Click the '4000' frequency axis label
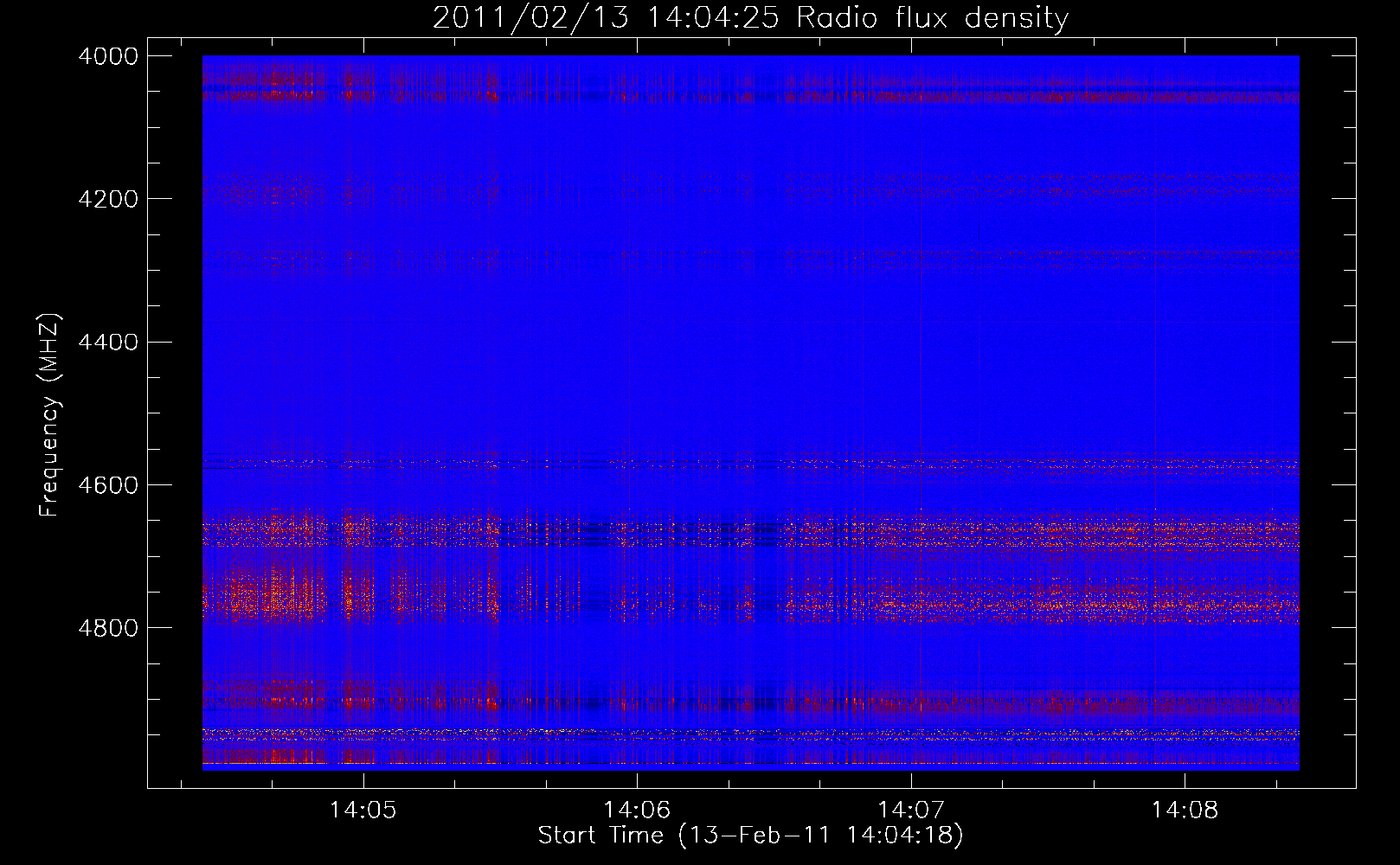1400x865 pixels. click(108, 56)
